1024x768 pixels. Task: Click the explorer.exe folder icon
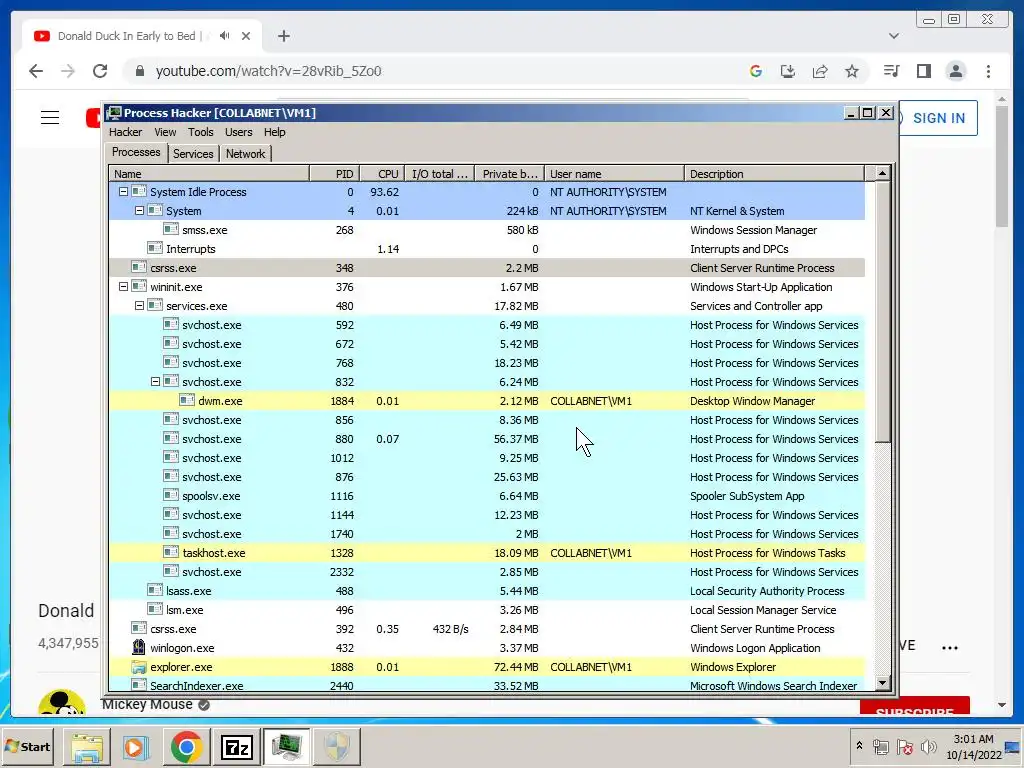(x=138, y=667)
